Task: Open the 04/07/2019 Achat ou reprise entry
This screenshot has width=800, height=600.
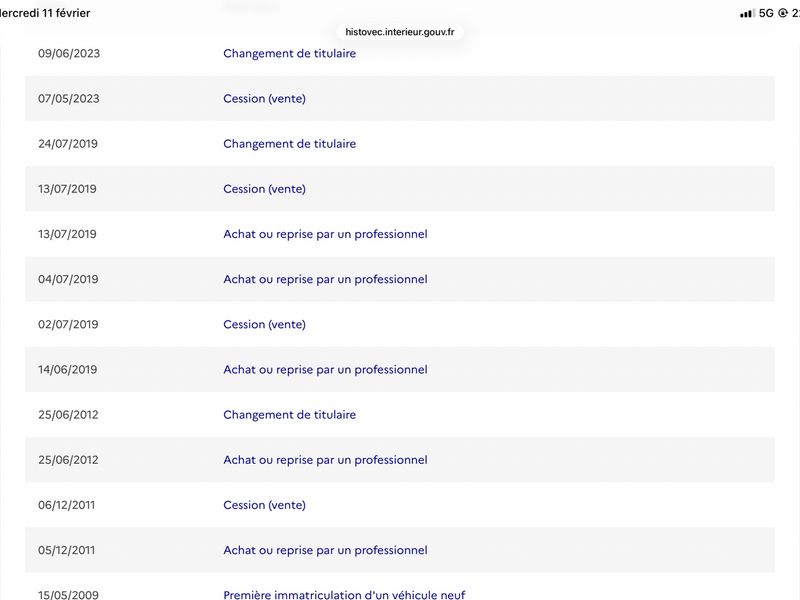Action: click(325, 279)
